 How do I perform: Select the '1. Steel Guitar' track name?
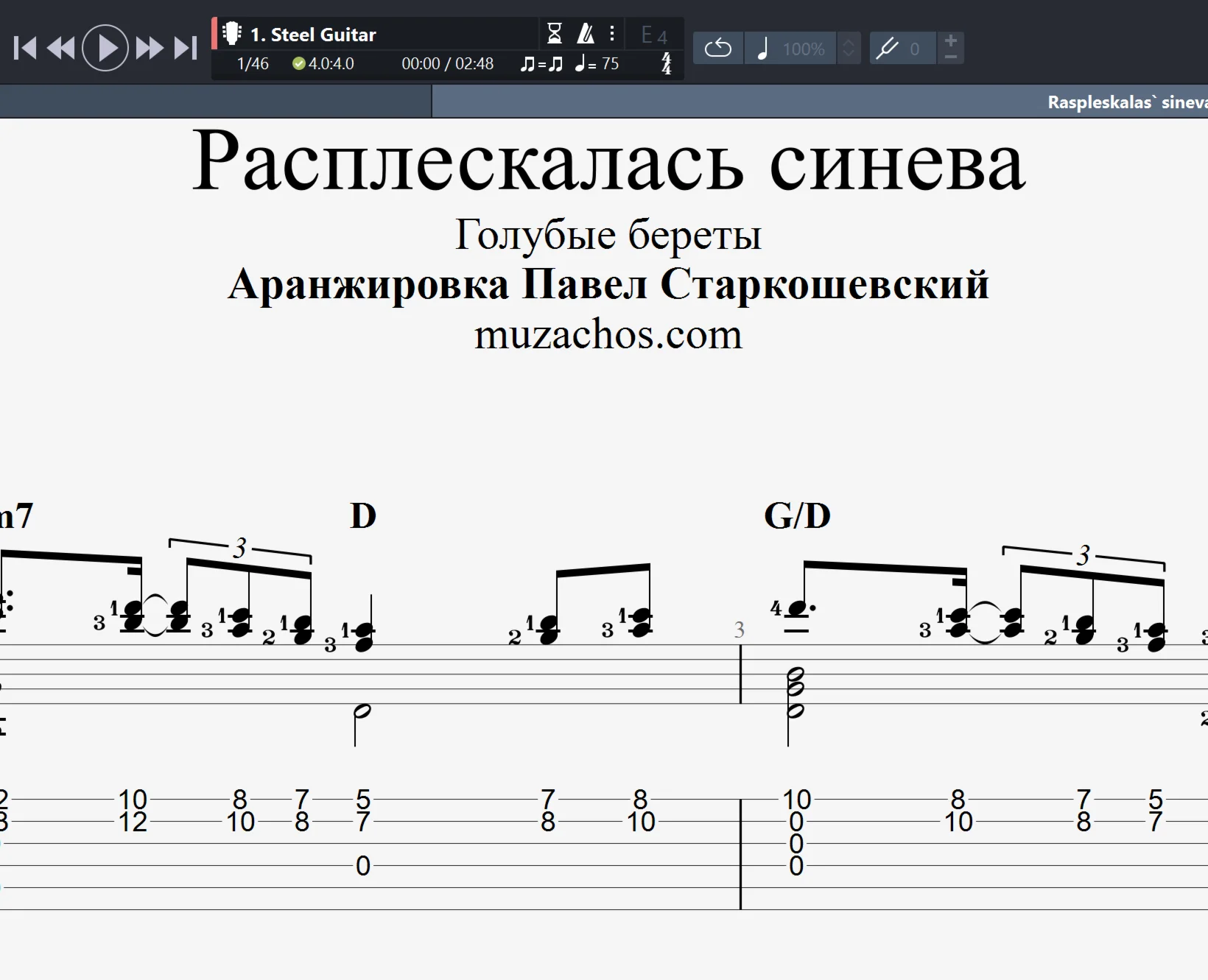pyautogui.click(x=313, y=35)
